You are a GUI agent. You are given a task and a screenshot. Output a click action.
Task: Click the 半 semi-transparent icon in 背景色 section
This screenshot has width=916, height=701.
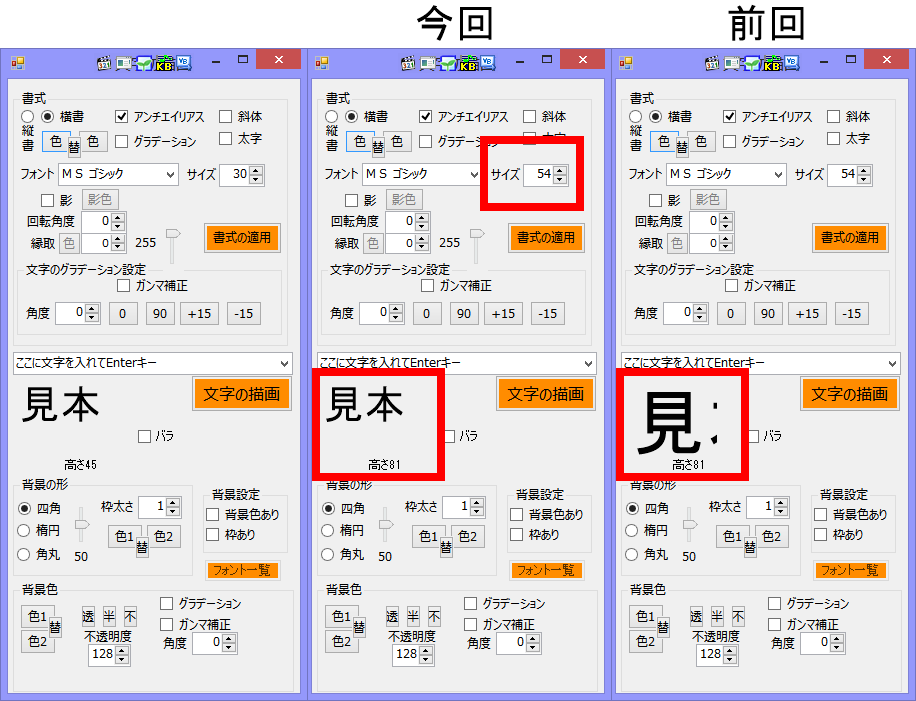click(x=108, y=615)
